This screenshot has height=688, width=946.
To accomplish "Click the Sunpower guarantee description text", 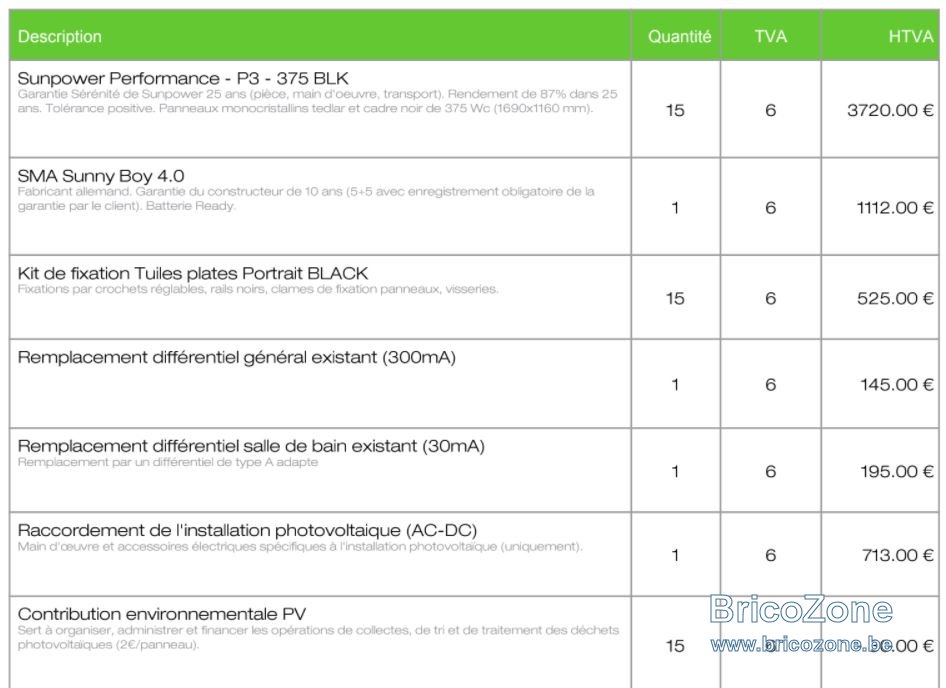I will pos(317,101).
